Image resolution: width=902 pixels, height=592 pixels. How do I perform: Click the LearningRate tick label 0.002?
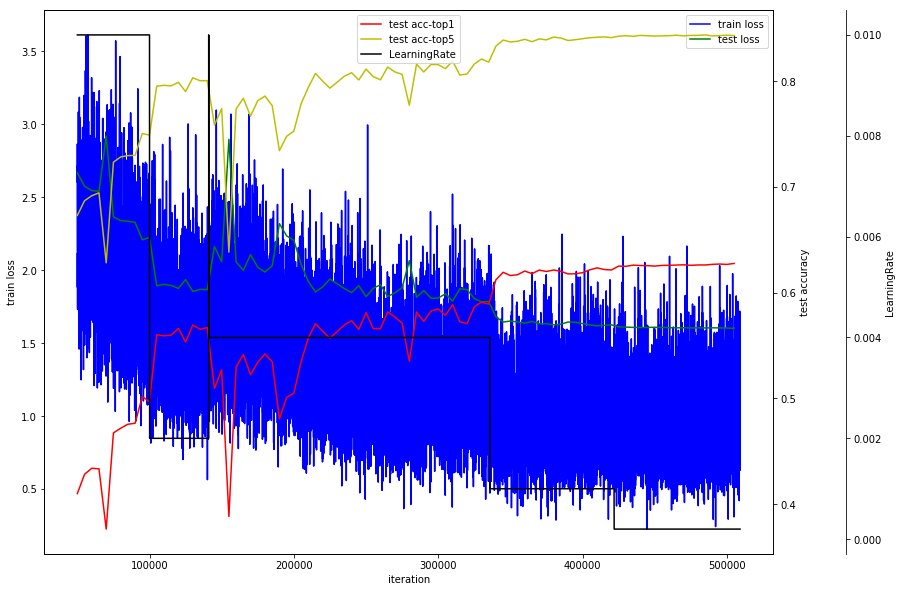(x=867, y=439)
